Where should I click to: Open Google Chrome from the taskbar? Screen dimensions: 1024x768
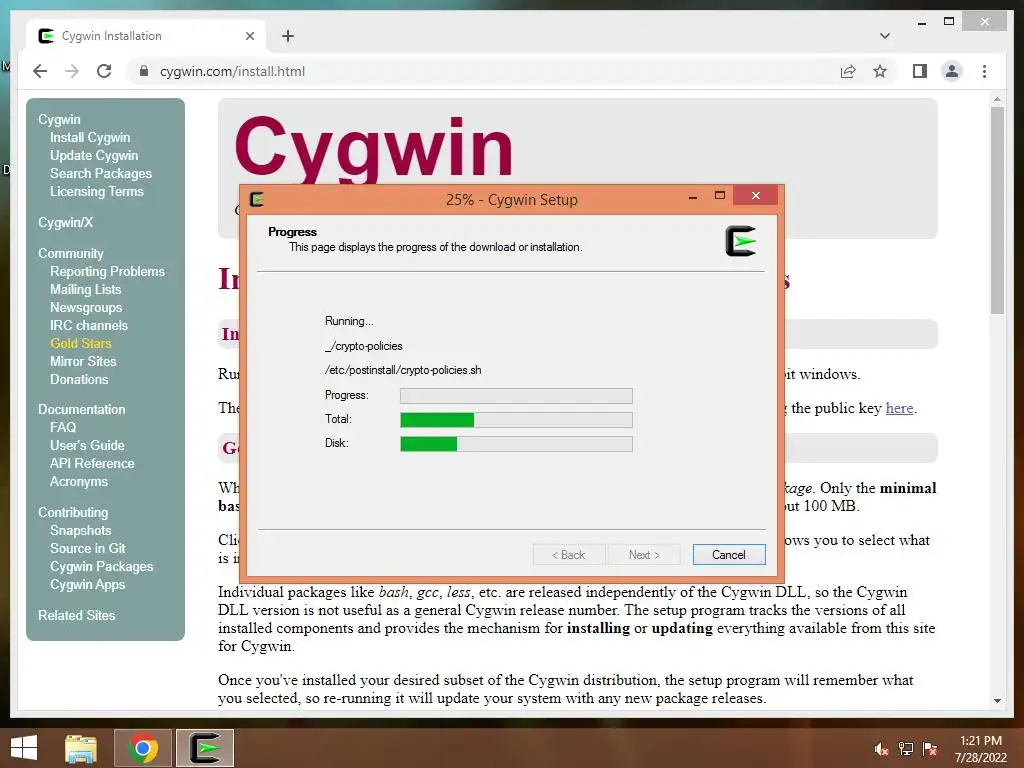(143, 748)
